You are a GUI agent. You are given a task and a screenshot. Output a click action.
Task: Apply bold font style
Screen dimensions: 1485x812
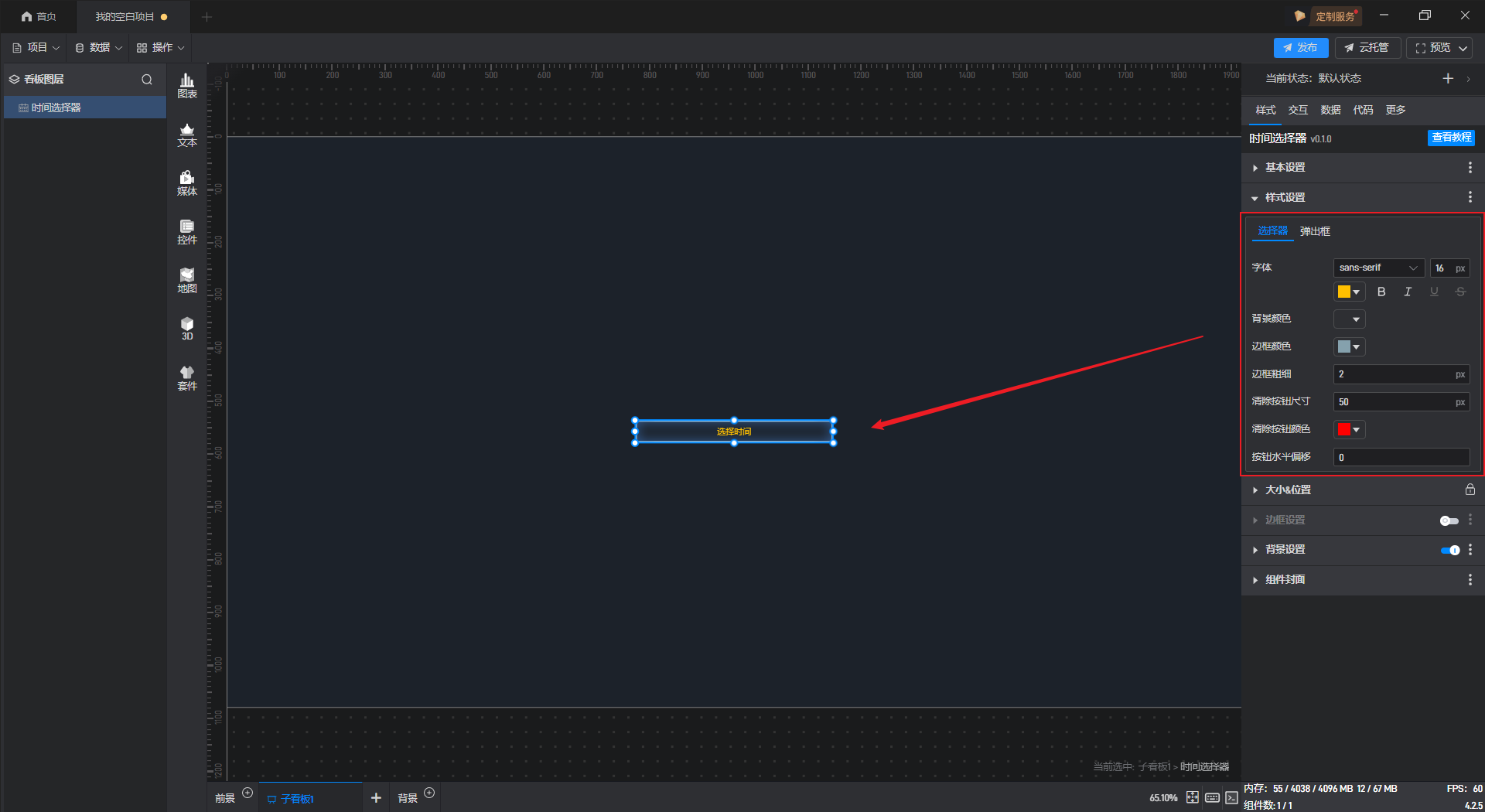coord(1381,292)
